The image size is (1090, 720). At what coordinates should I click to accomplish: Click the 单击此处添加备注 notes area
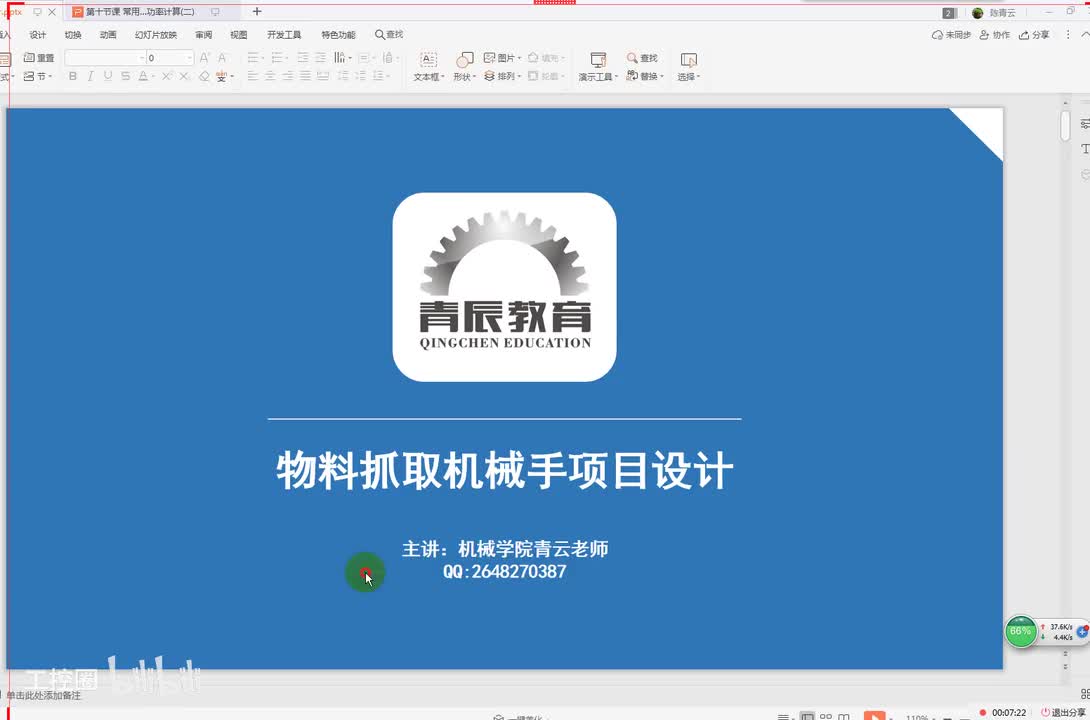point(44,695)
